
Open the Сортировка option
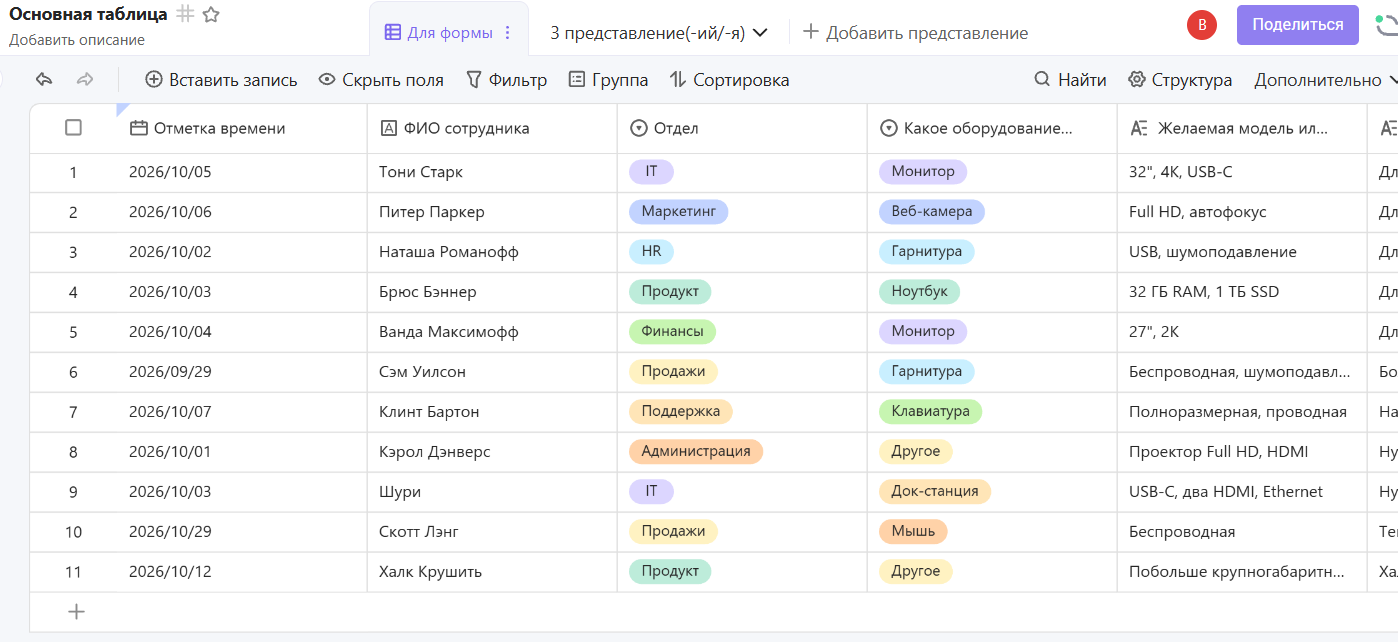pyautogui.click(x=729, y=80)
